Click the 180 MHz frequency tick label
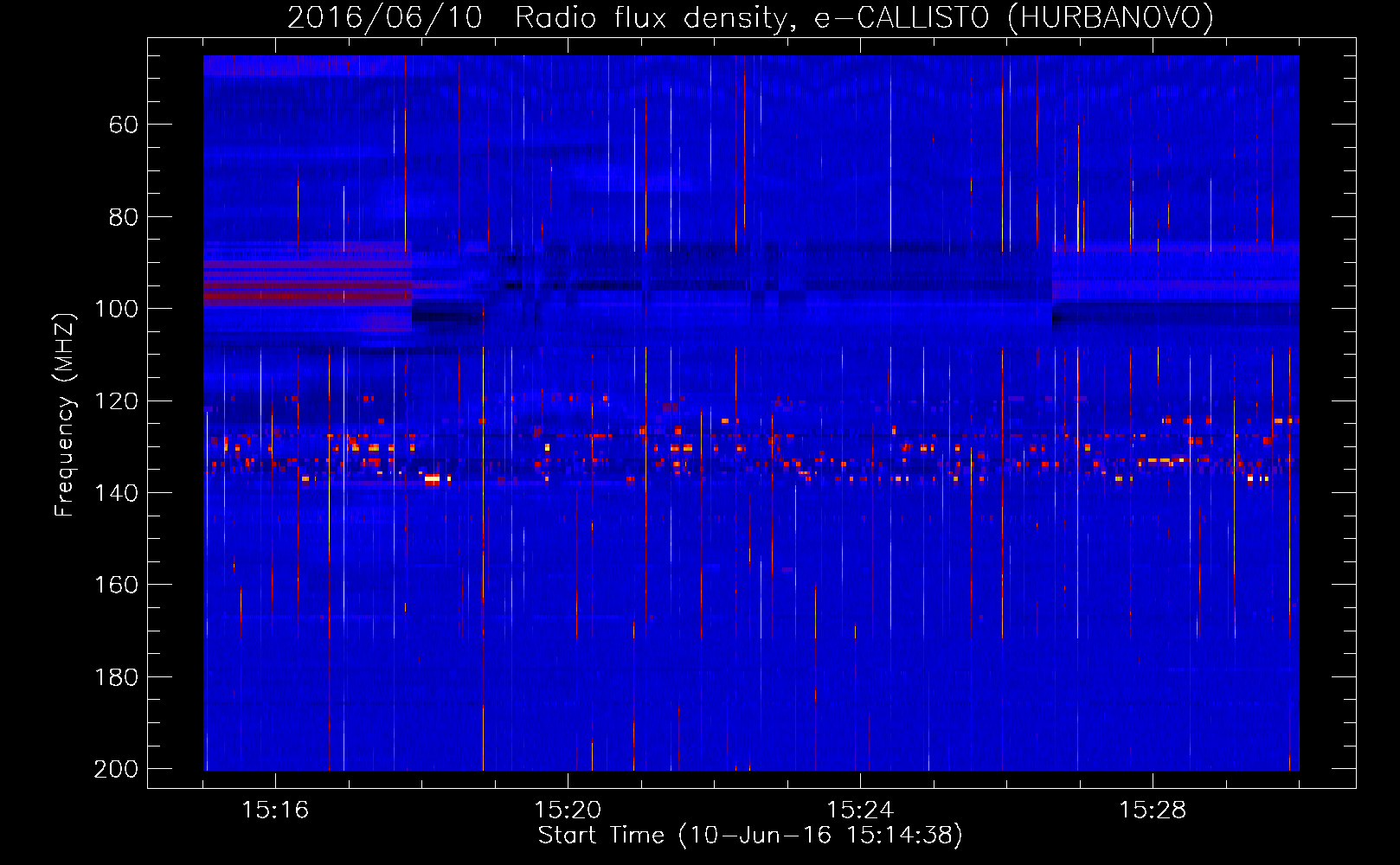1400x865 pixels. 116,677
